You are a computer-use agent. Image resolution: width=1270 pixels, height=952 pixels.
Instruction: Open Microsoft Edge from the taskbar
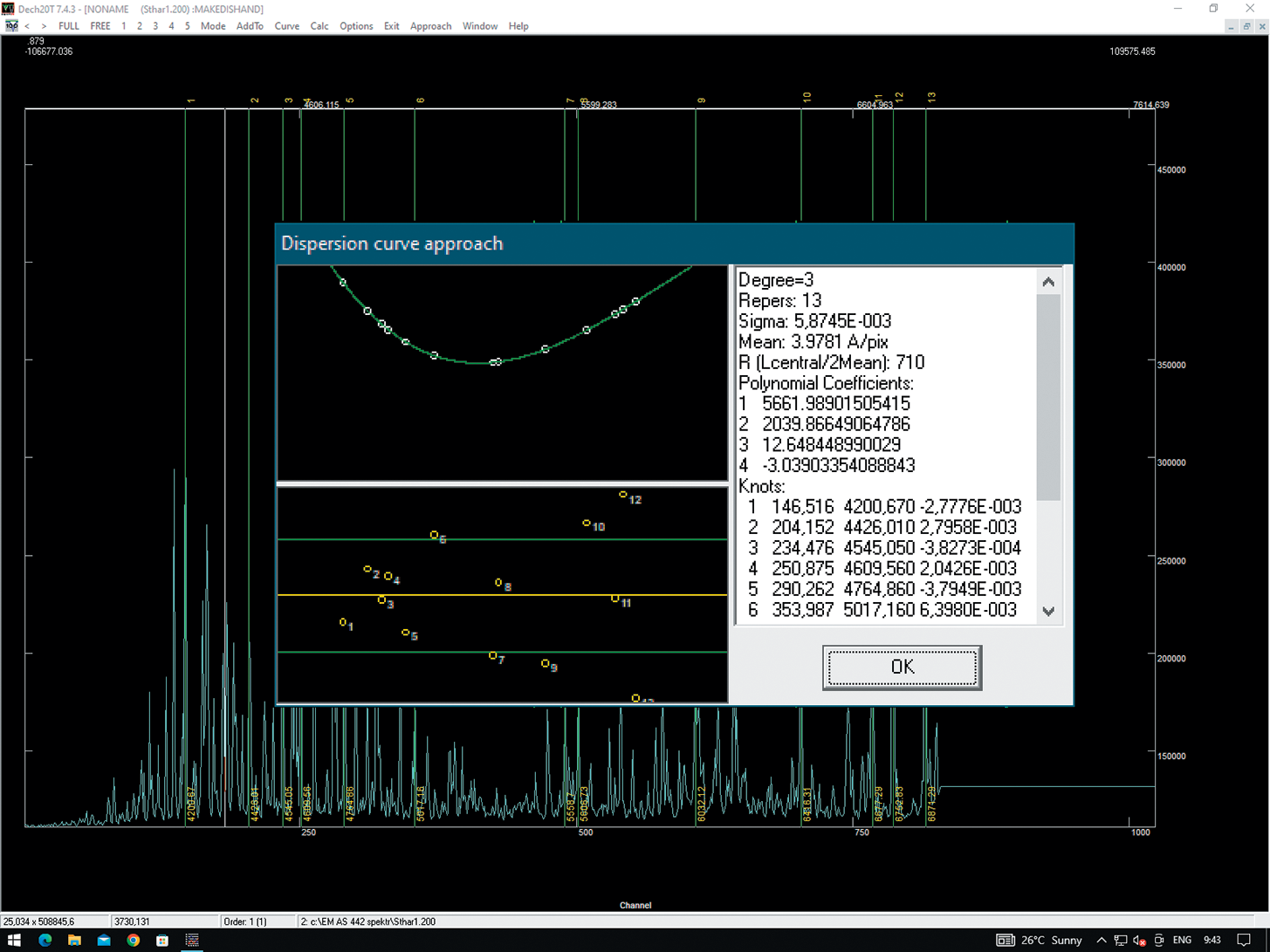click(45, 940)
